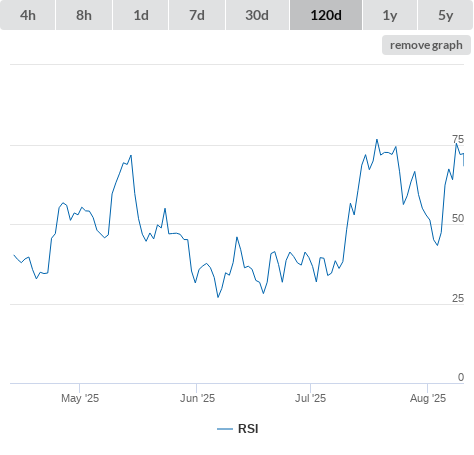Click the May '25 axis label
This screenshot has width=474, height=455.
click(x=80, y=398)
